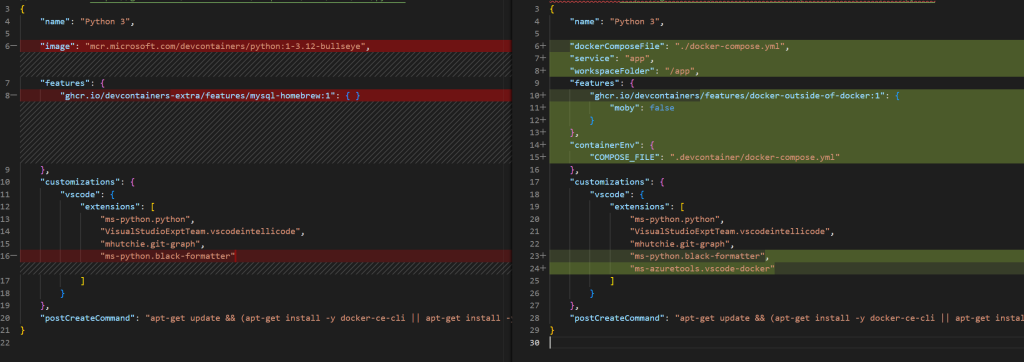Click the mcr.microsoft.com python image value
Image resolution: width=1024 pixels, height=362 pixels.
coord(228,46)
